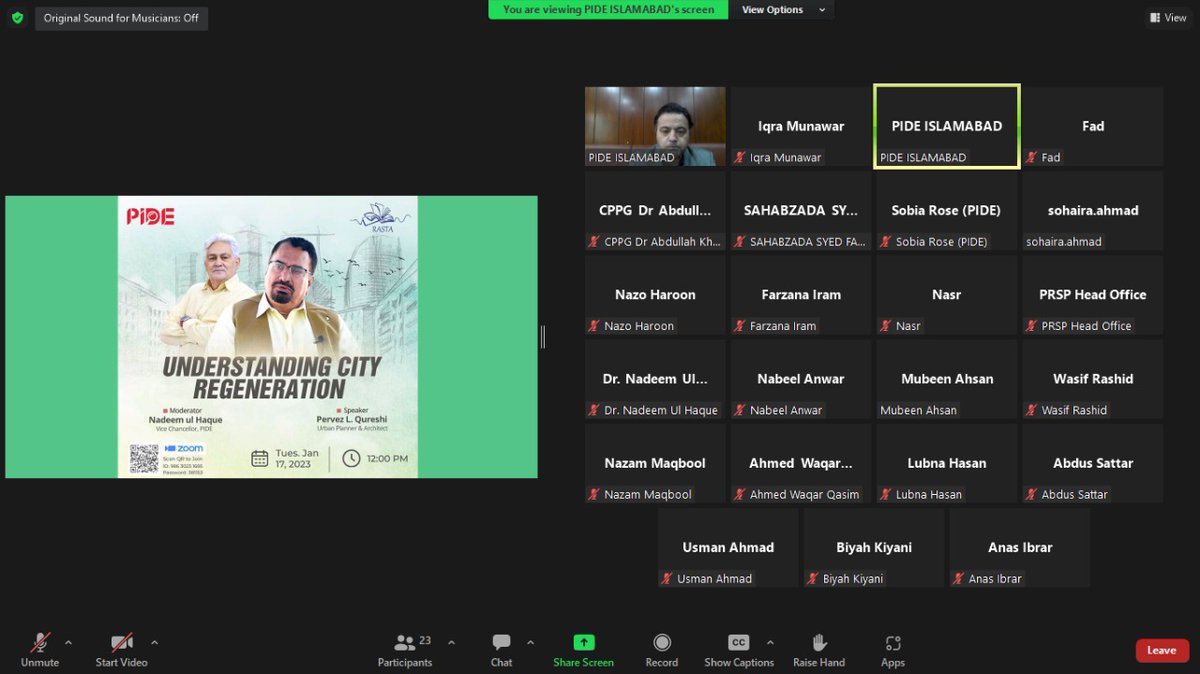Click the Unmute microphone icon
This screenshot has height=674, width=1200.
(x=40, y=643)
